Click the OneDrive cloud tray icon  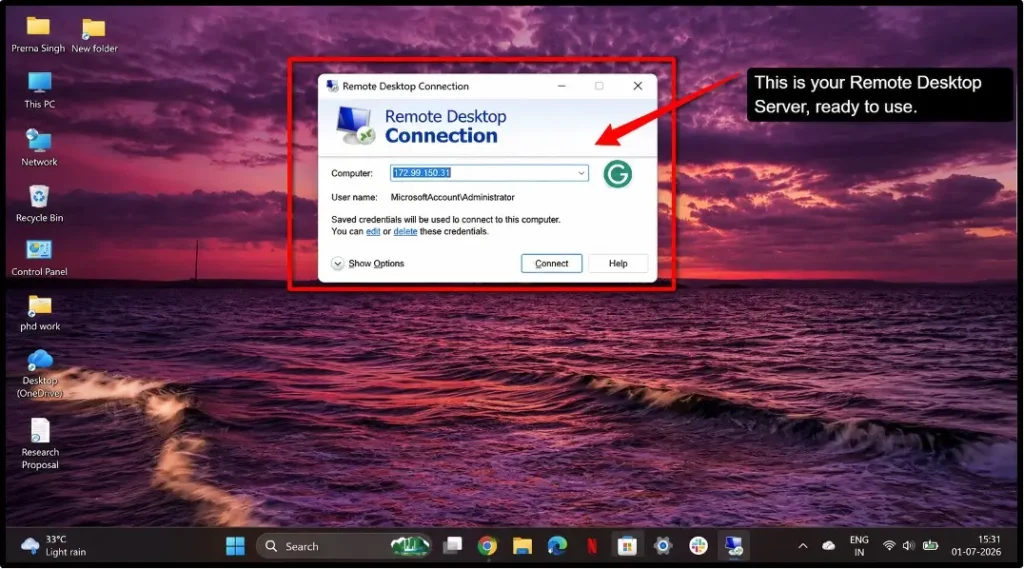pyautogui.click(x=828, y=545)
